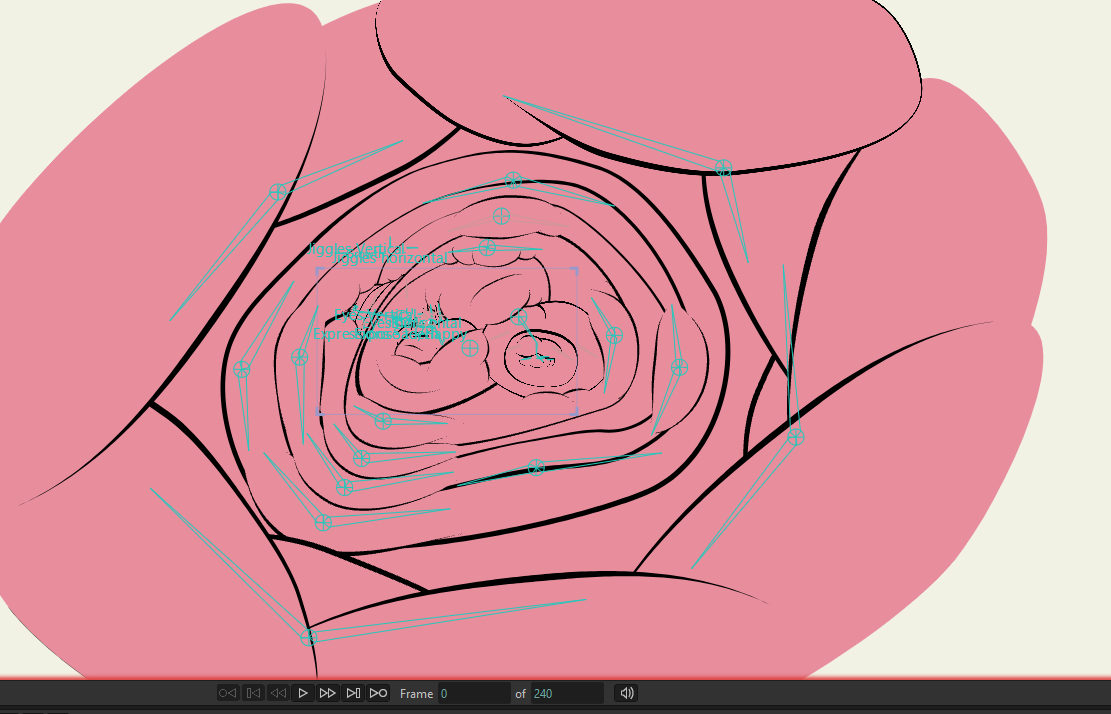Image resolution: width=1111 pixels, height=714 pixels.
Task: Select the bone joint on lower-right petal edge
Action: (x=795, y=437)
